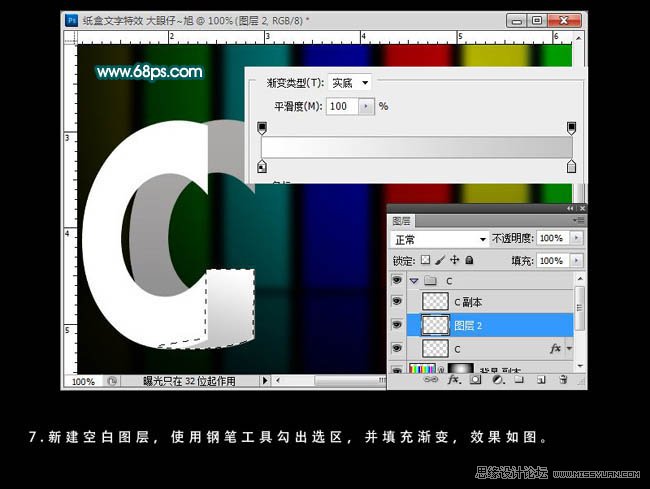Hide the C 副本 layer eye icon
The image size is (650, 489).
click(x=397, y=301)
